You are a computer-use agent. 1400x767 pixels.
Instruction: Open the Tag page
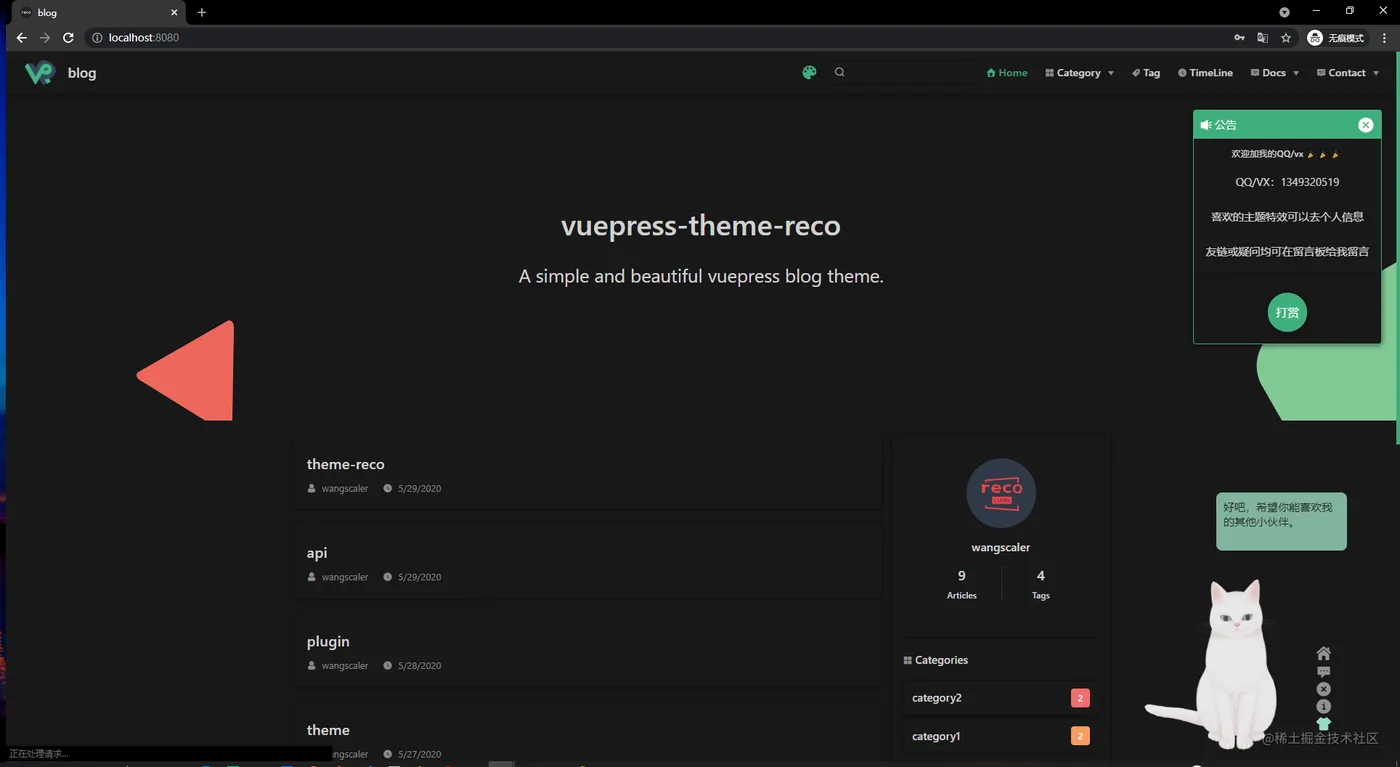(1146, 73)
